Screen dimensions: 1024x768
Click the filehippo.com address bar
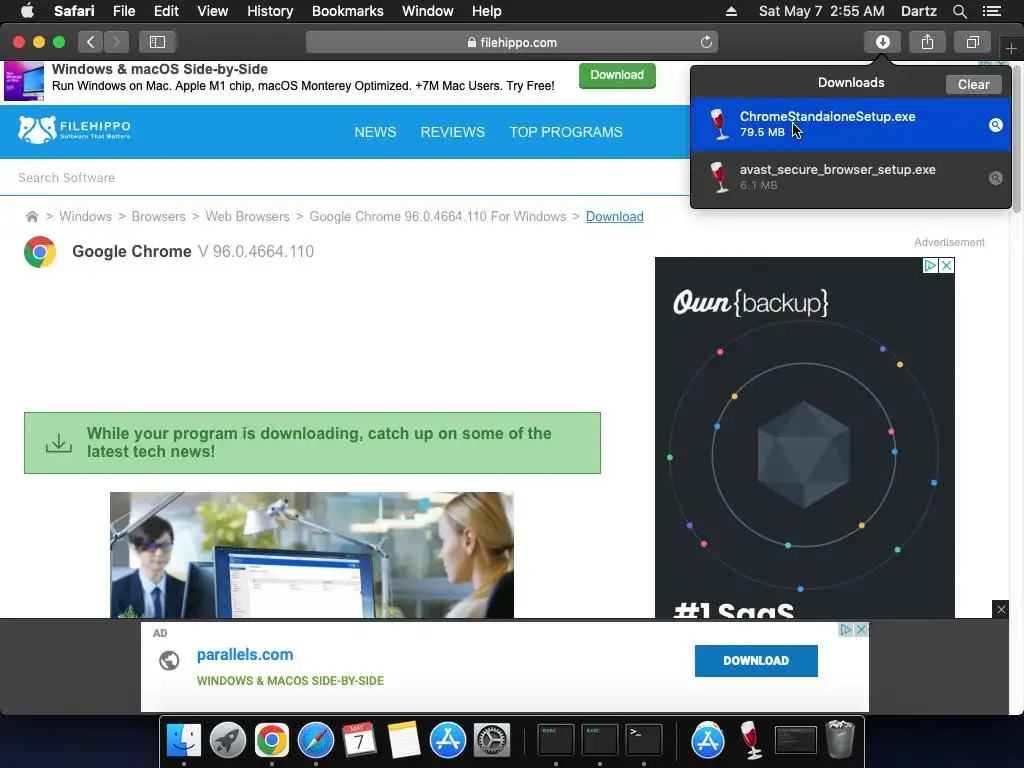pyautogui.click(x=512, y=42)
